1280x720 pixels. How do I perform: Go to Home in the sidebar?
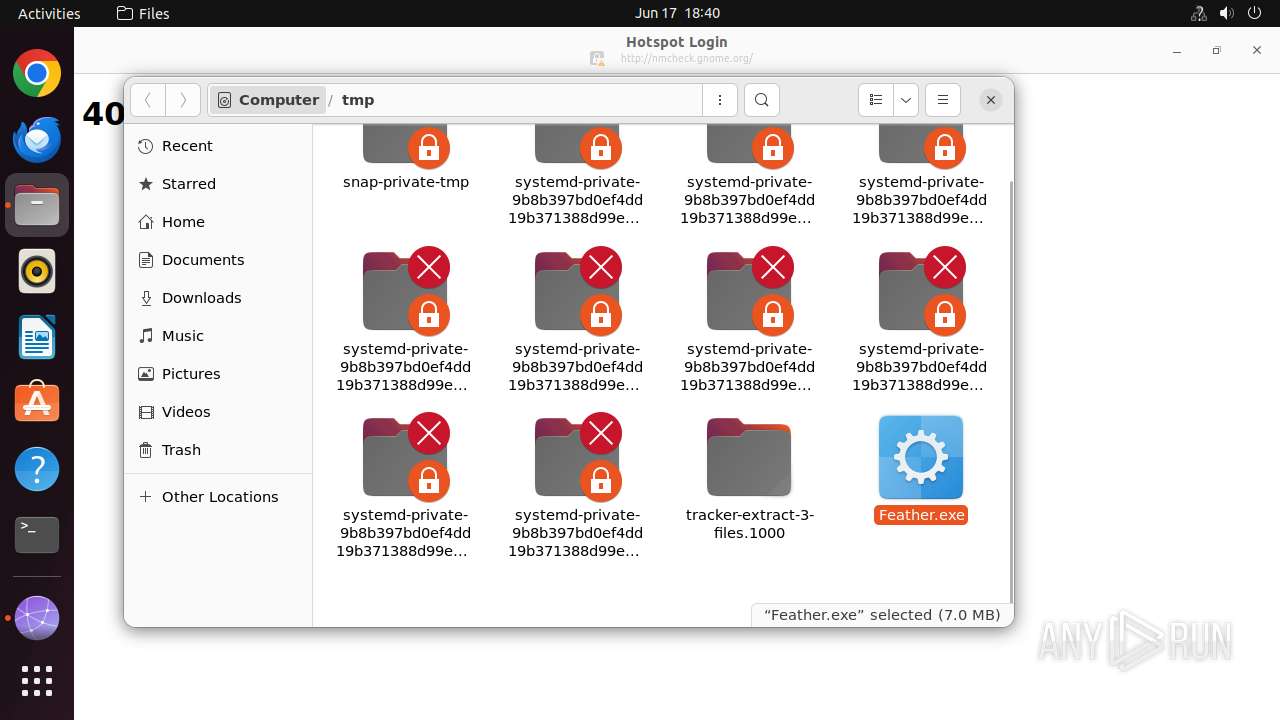tap(218, 222)
